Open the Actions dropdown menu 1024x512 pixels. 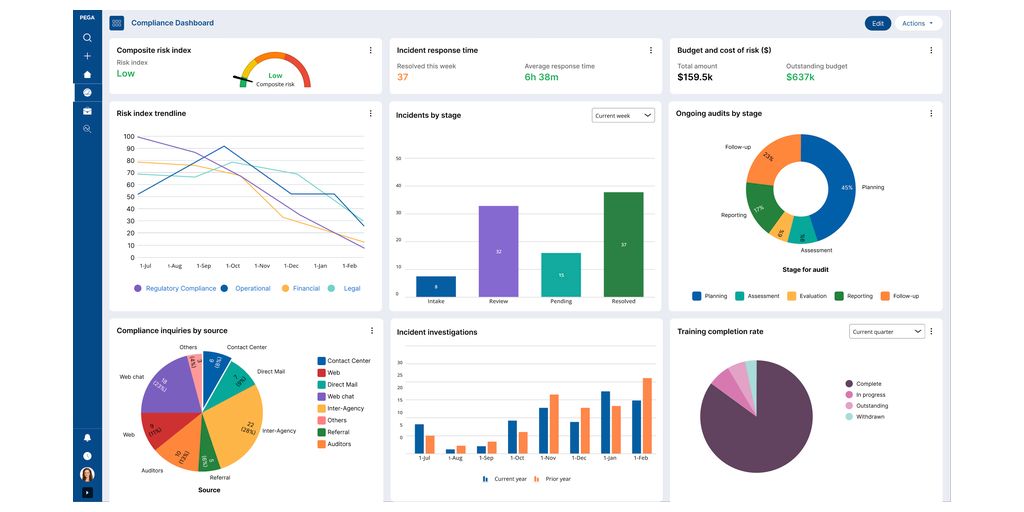pos(918,24)
